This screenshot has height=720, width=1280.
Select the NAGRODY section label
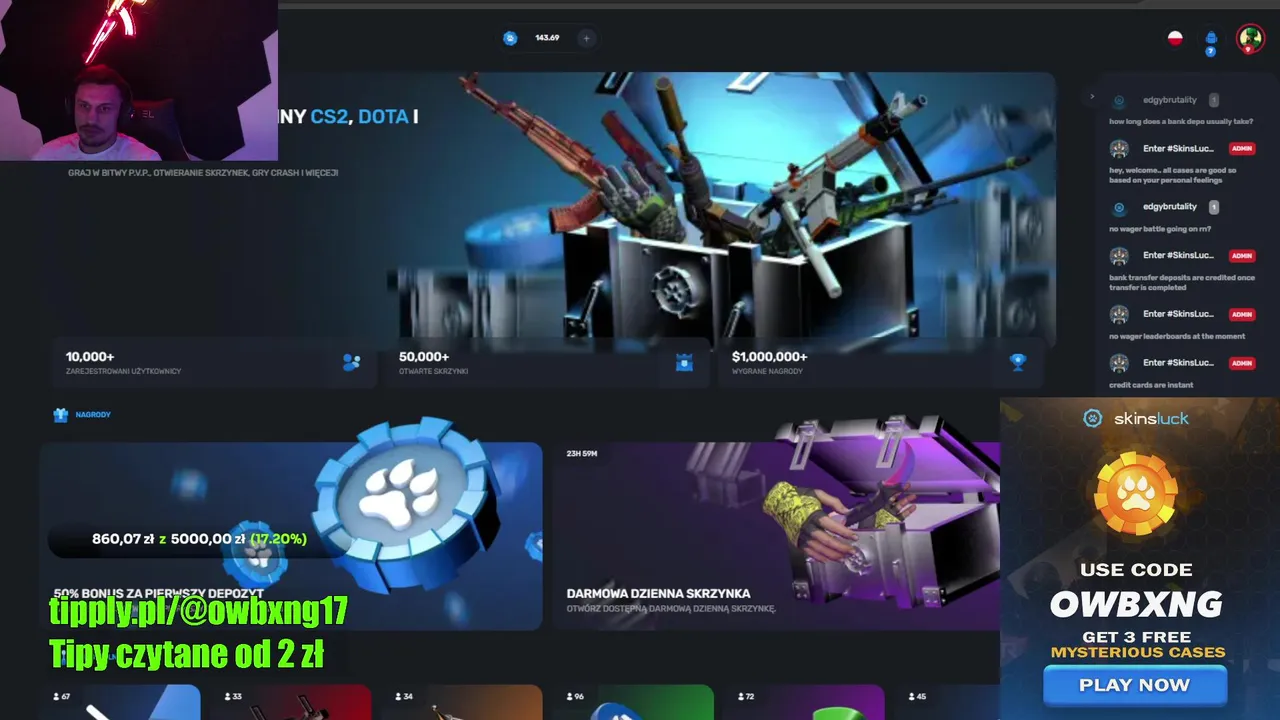(x=93, y=414)
